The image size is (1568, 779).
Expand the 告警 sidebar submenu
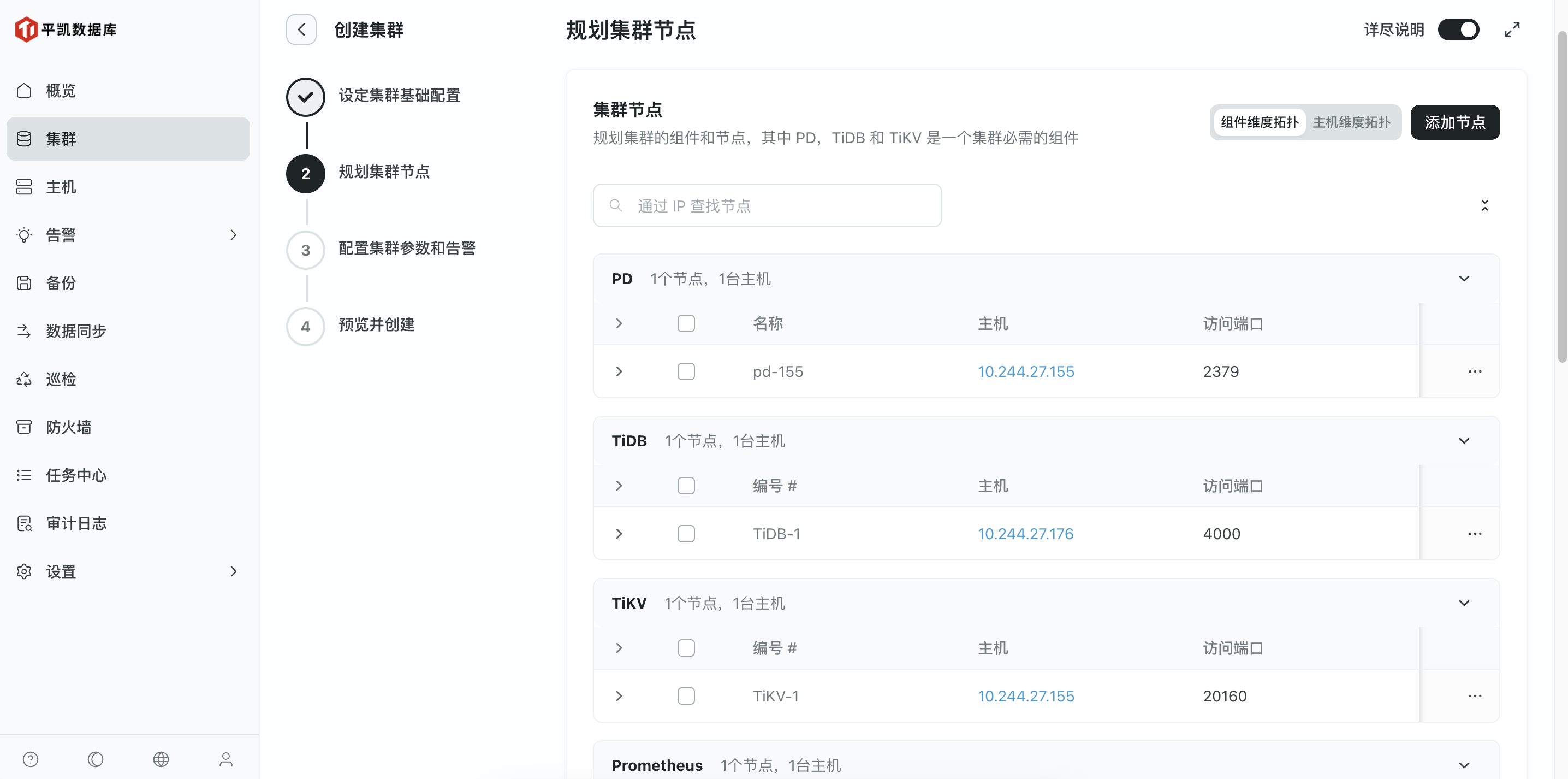(233, 234)
